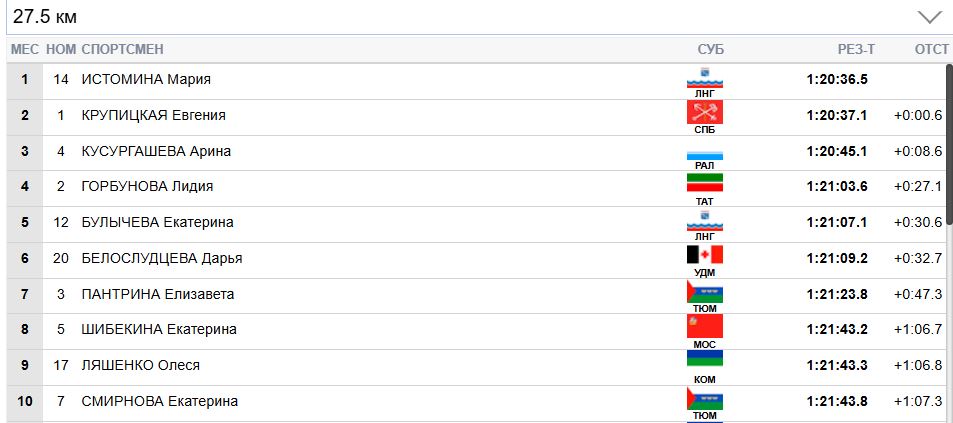Screen dimensions: 953x423
Task: Click the КОМ flag for Ляшенко Олеся
Action: (x=704, y=359)
